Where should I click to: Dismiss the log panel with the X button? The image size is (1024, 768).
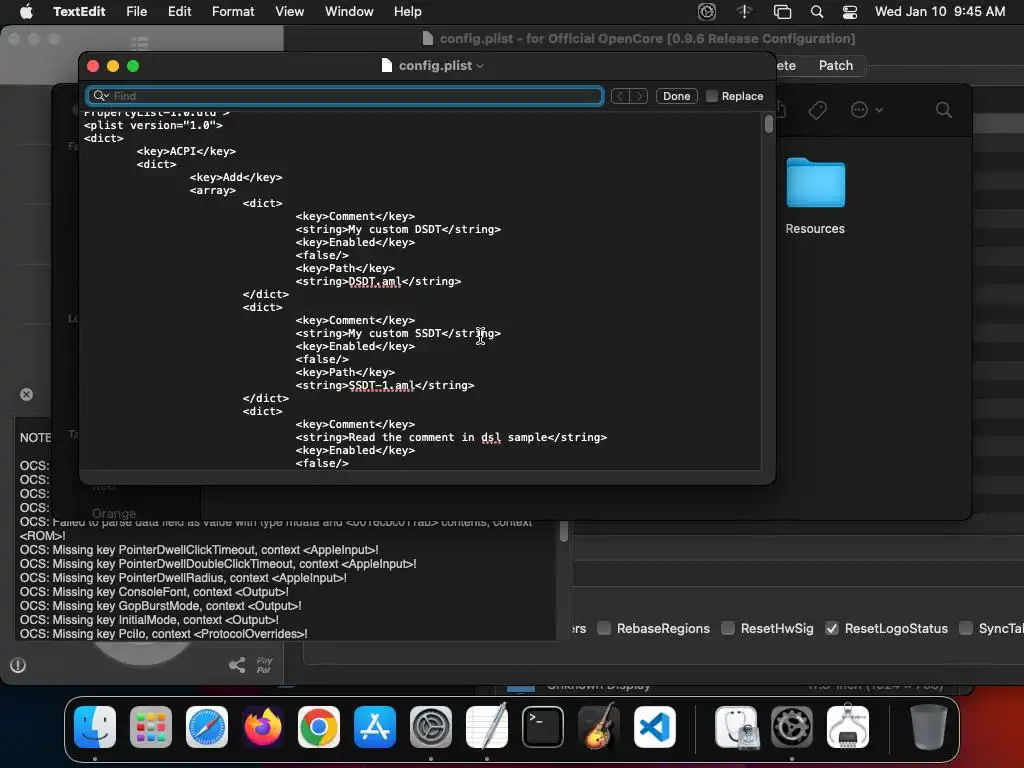[x=26, y=394]
